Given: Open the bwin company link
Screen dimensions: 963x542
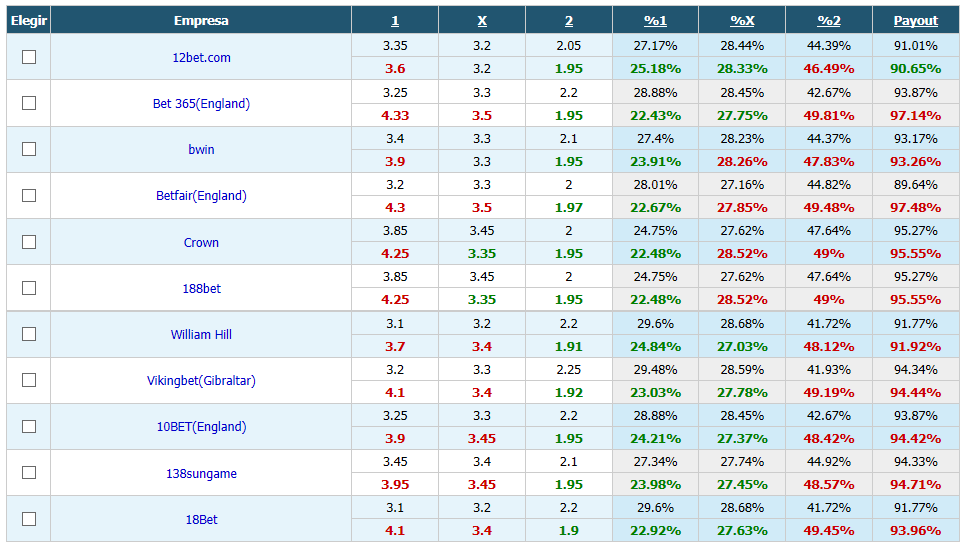Looking at the screenshot, I should coord(201,150).
